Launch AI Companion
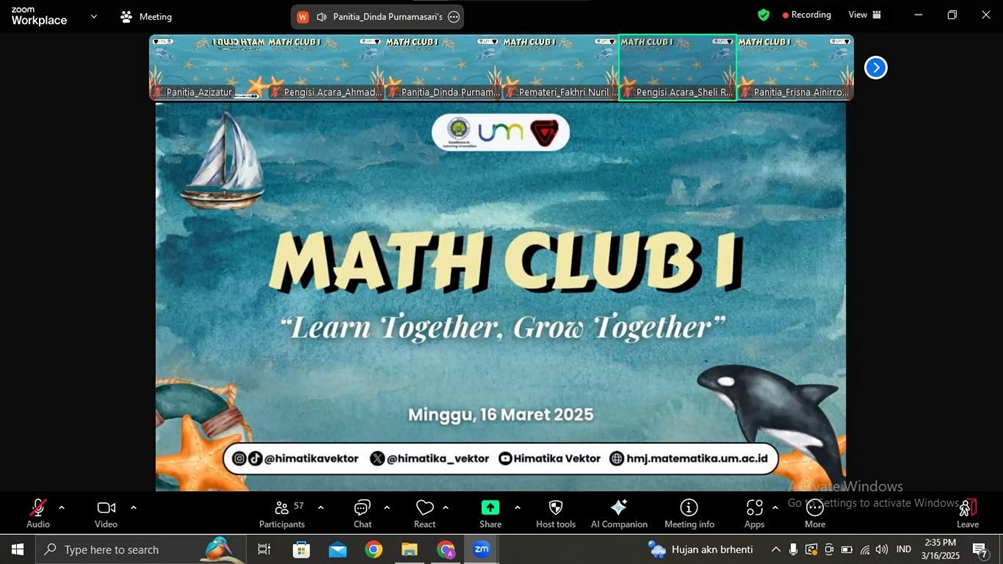Viewport: 1003px width, 564px height. (619, 513)
